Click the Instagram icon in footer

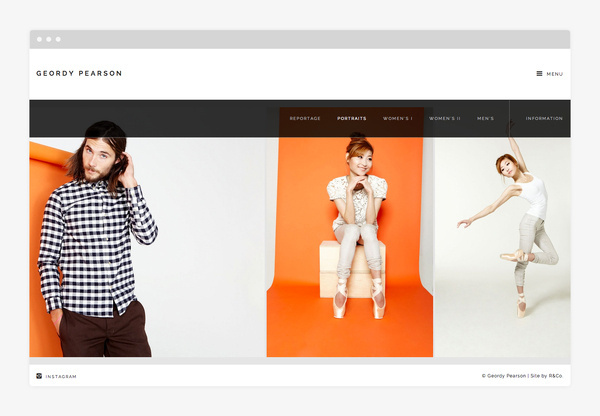pyautogui.click(x=39, y=376)
